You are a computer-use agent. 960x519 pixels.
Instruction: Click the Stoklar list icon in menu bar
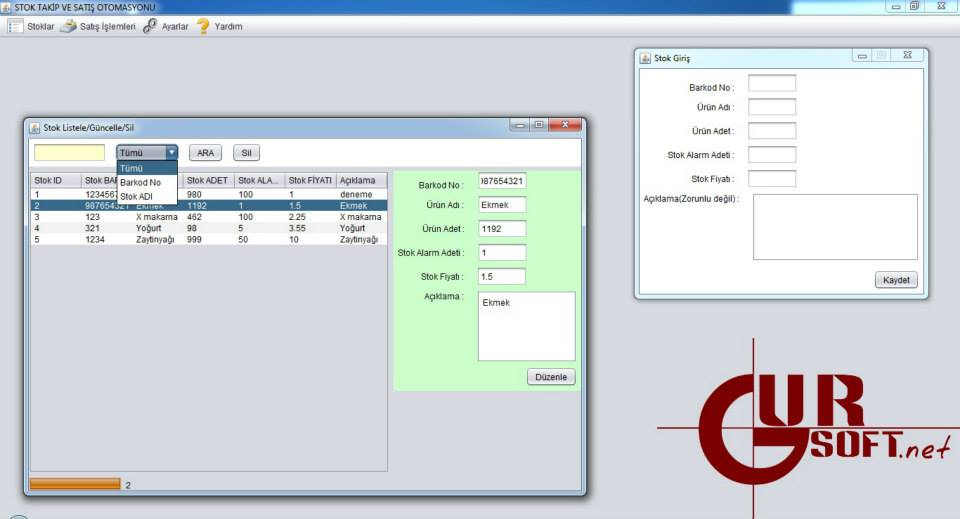tap(15, 26)
